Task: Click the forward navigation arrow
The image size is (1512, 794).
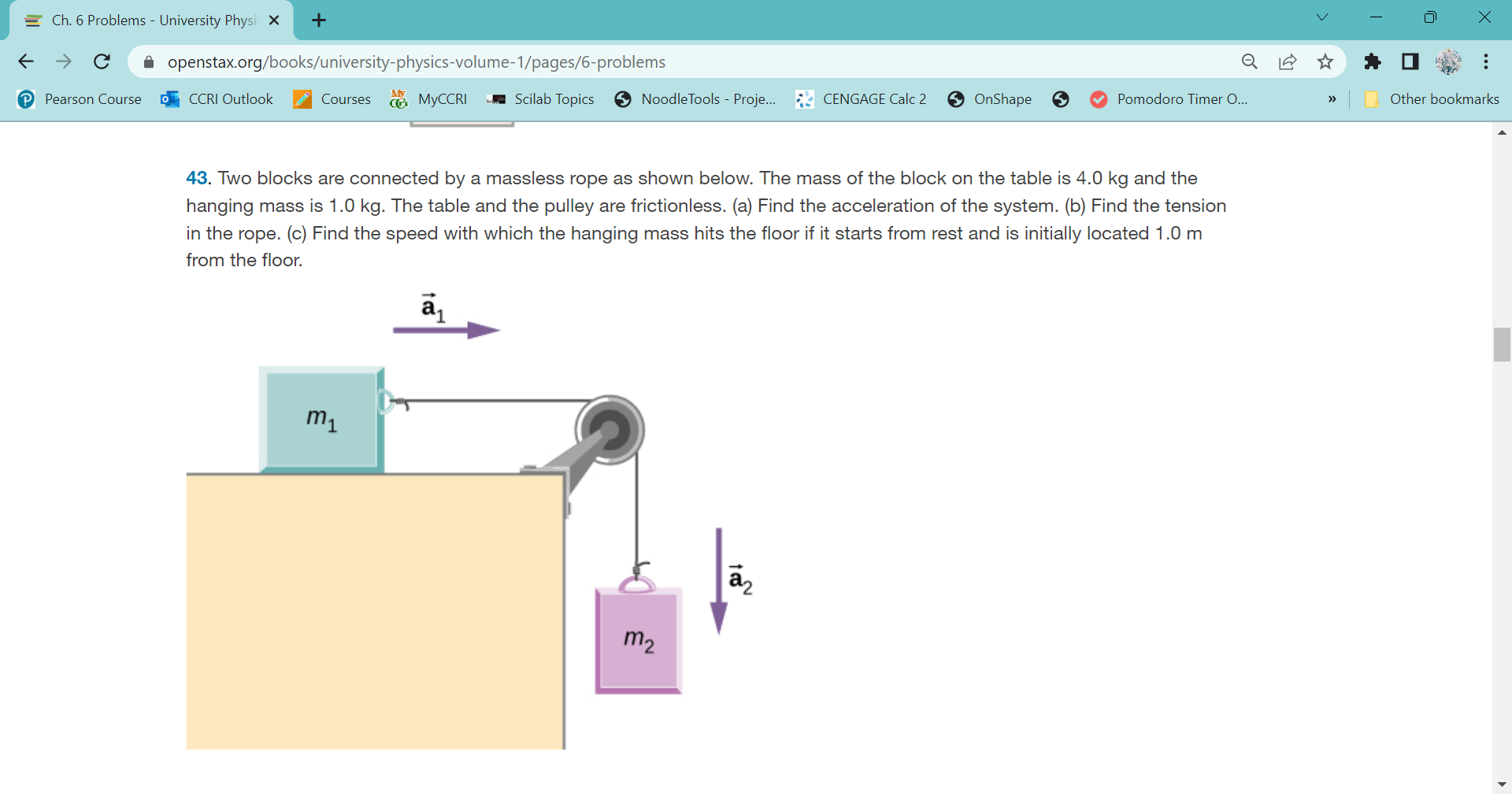Action: pyautogui.click(x=64, y=61)
